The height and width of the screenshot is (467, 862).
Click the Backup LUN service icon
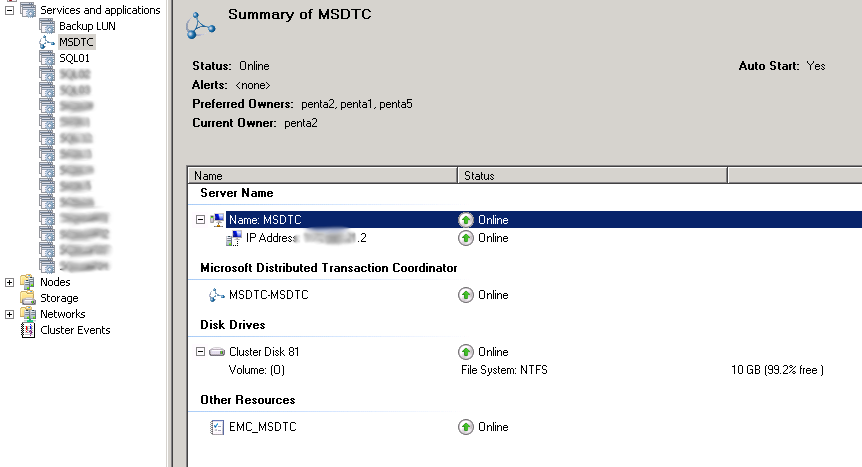pyautogui.click(x=47, y=26)
